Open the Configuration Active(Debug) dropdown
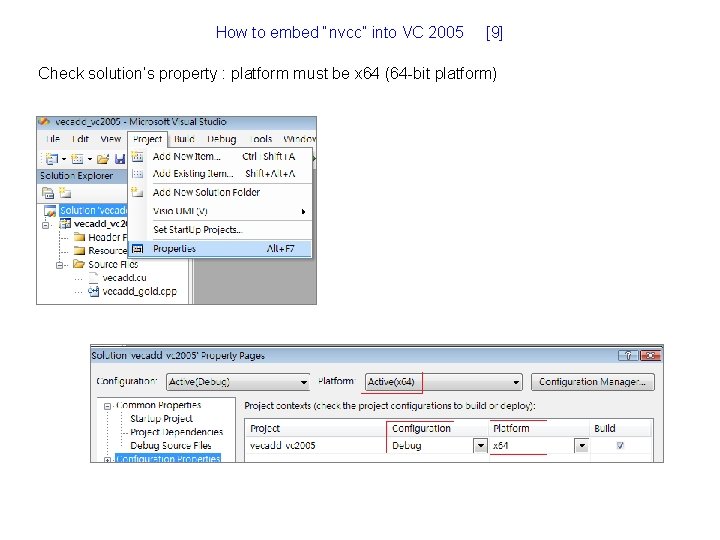This screenshot has height=540, width=720. point(304,382)
